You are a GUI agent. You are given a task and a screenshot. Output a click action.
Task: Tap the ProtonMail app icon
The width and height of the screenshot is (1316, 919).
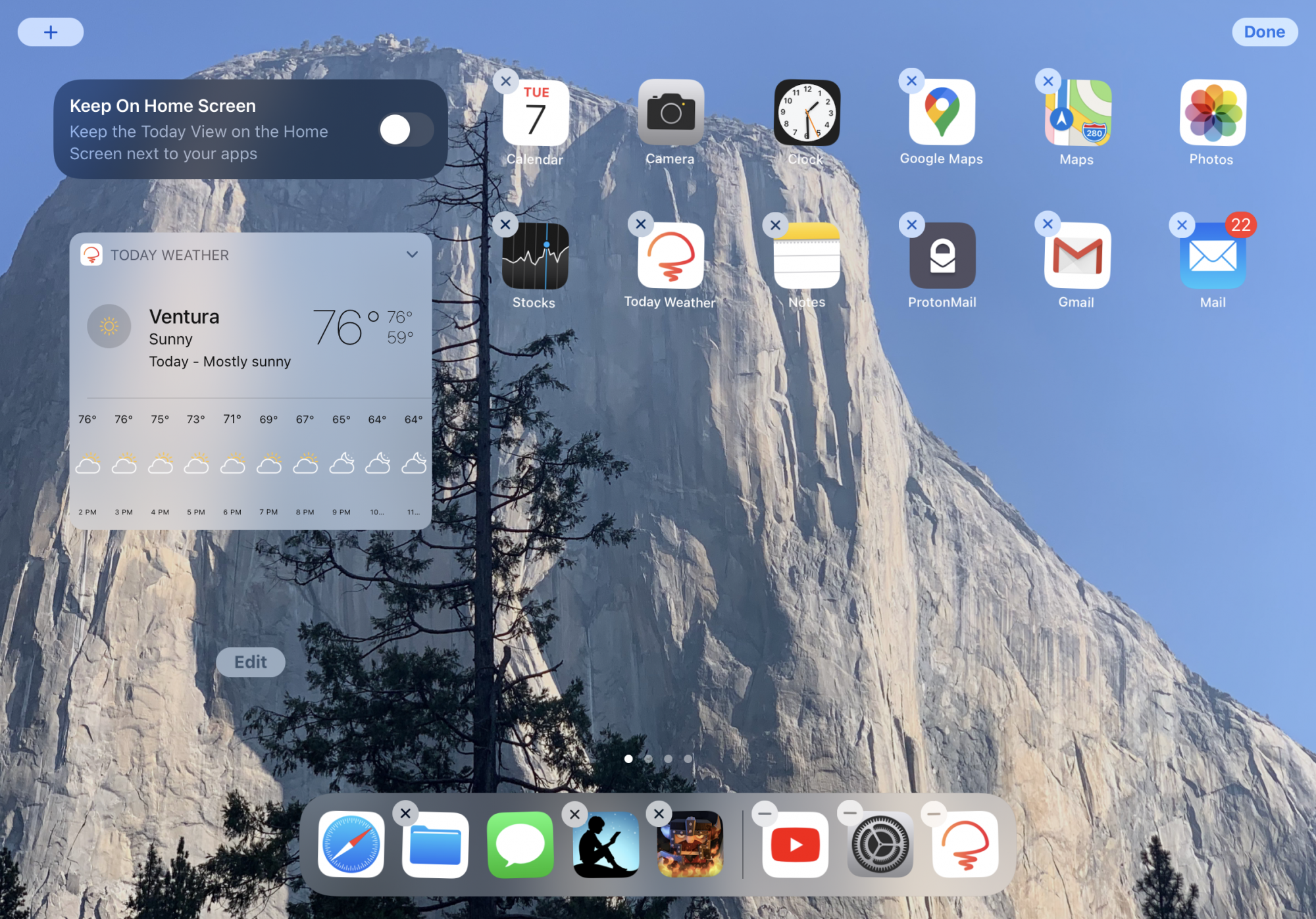[x=942, y=256]
